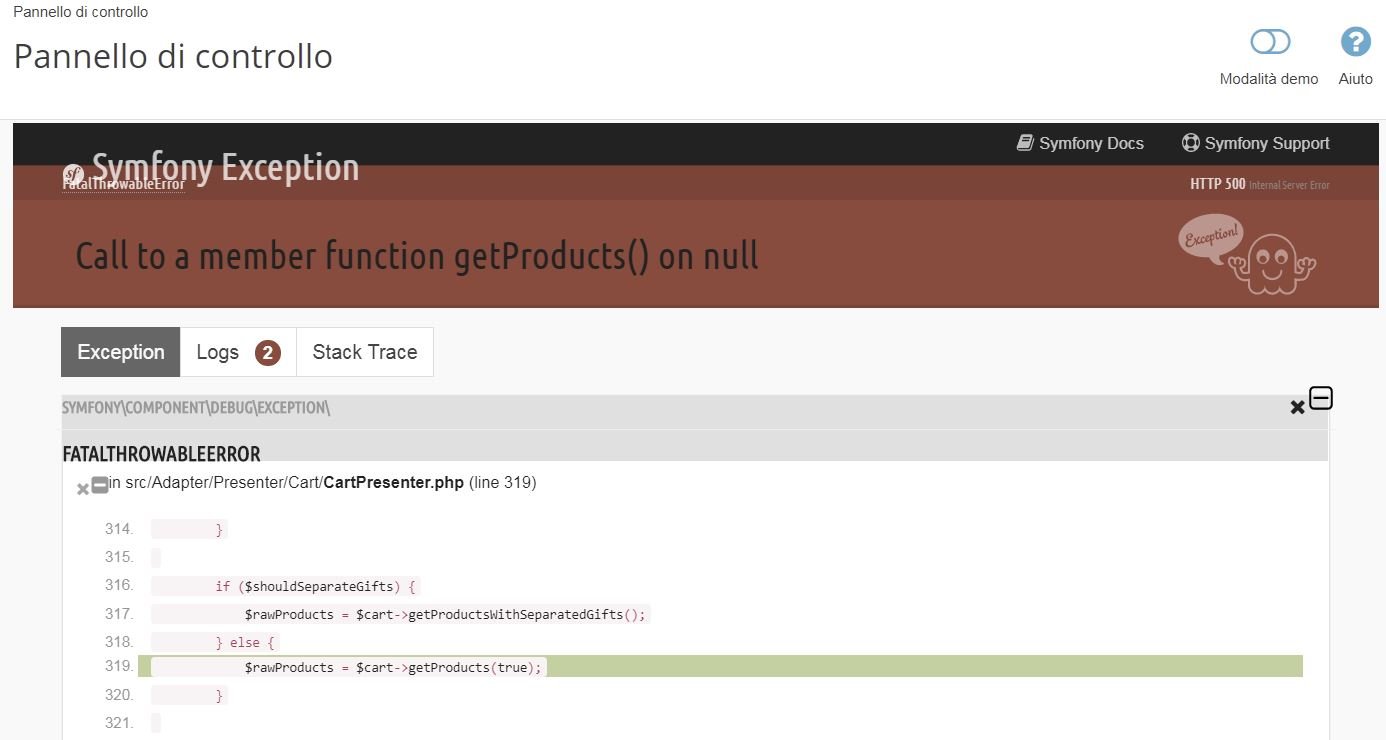Screen dimensions: 1386x740
Task: Click the FatalThrowableError label in header
Action: point(123,185)
